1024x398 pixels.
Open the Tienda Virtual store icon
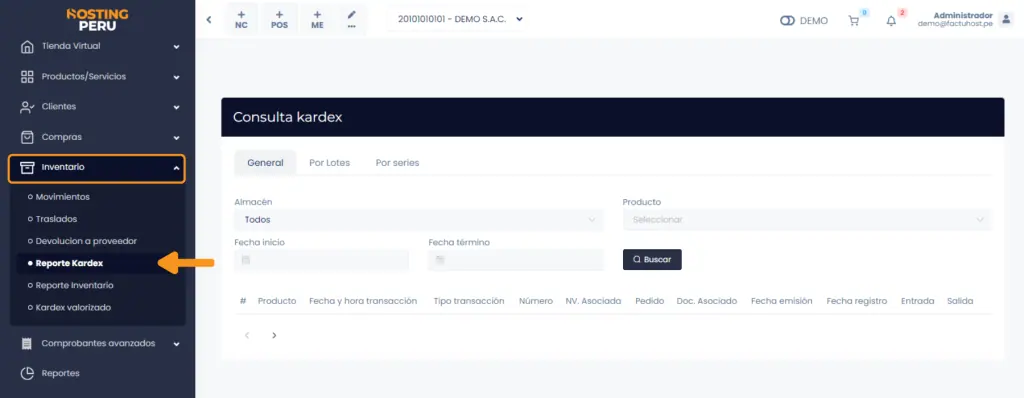(27, 47)
